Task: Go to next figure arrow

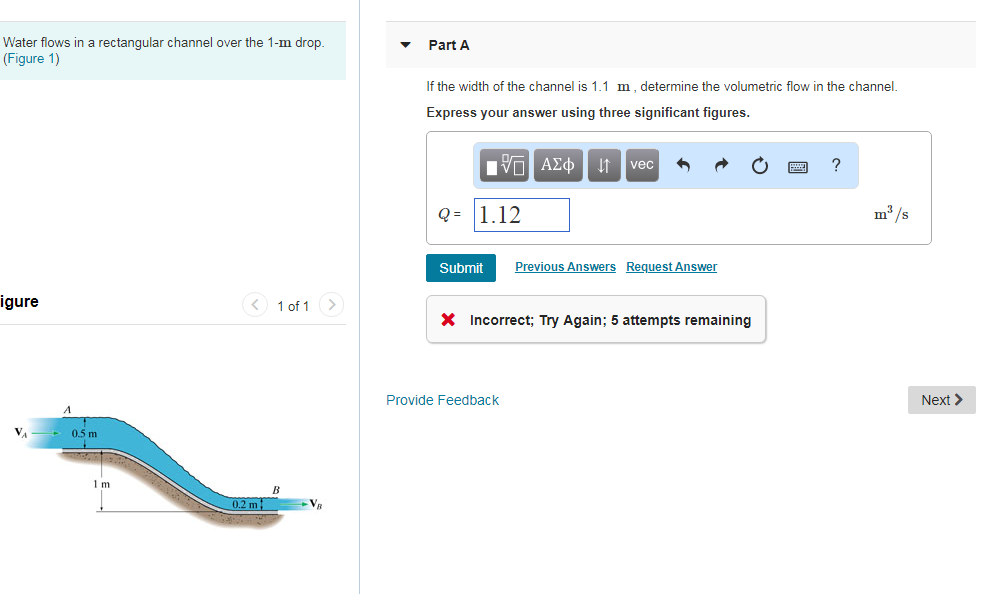Action: (x=332, y=305)
